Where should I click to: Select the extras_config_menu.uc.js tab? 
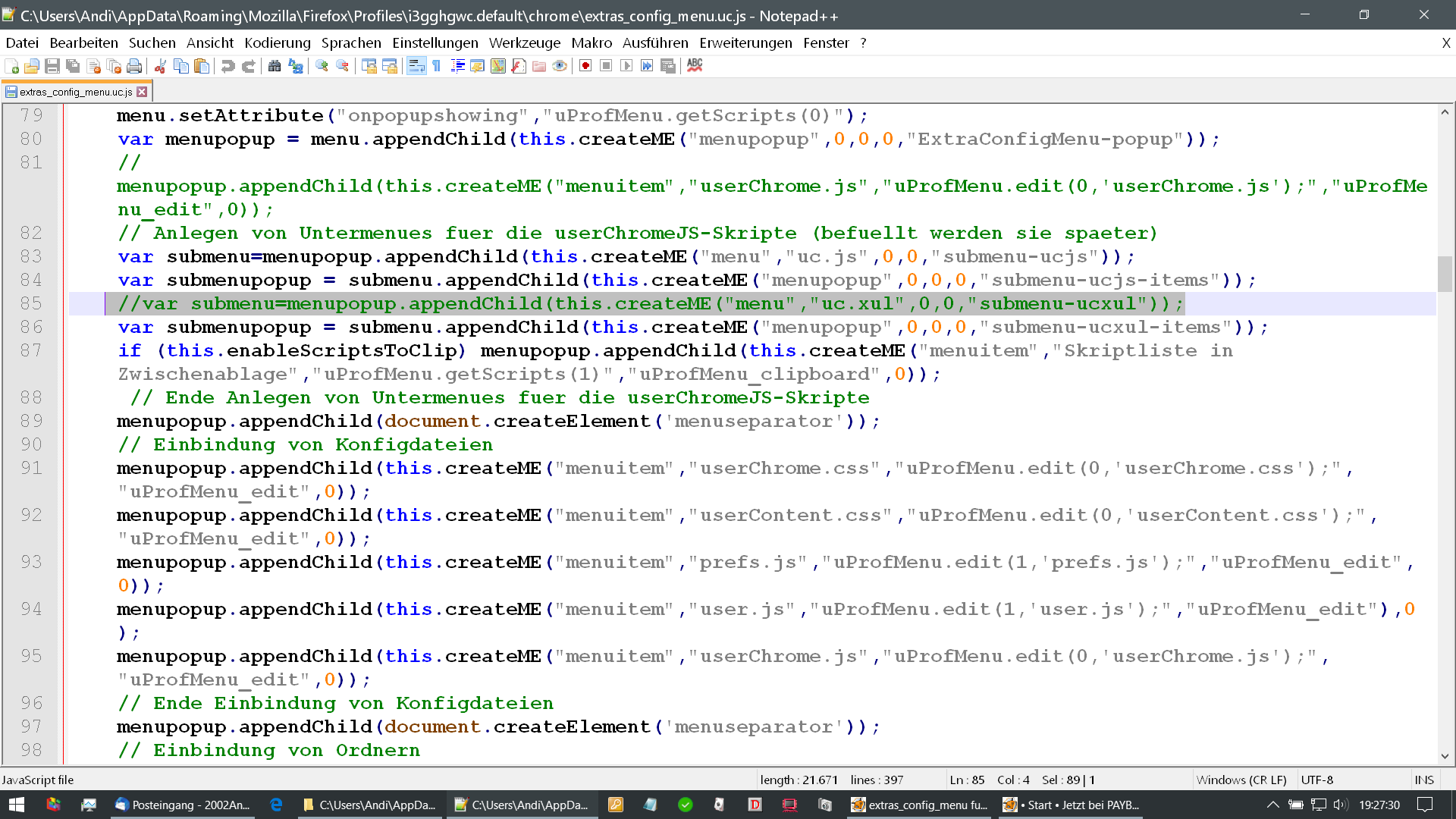[x=74, y=92]
